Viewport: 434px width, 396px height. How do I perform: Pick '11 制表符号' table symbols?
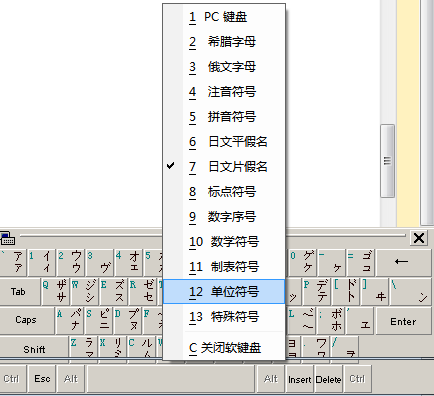pyautogui.click(x=224, y=267)
